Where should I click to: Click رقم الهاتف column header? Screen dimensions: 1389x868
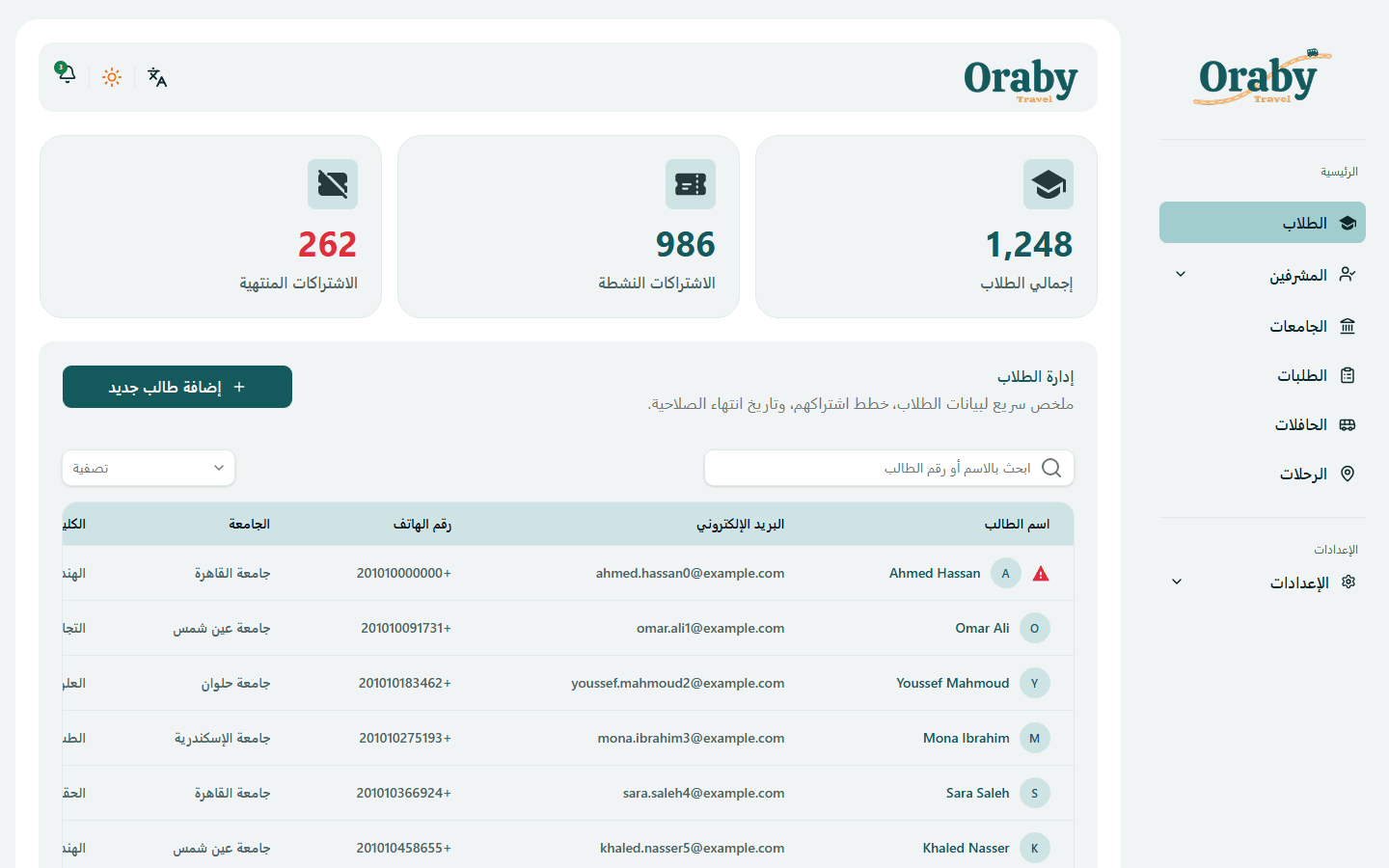click(x=422, y=524)
